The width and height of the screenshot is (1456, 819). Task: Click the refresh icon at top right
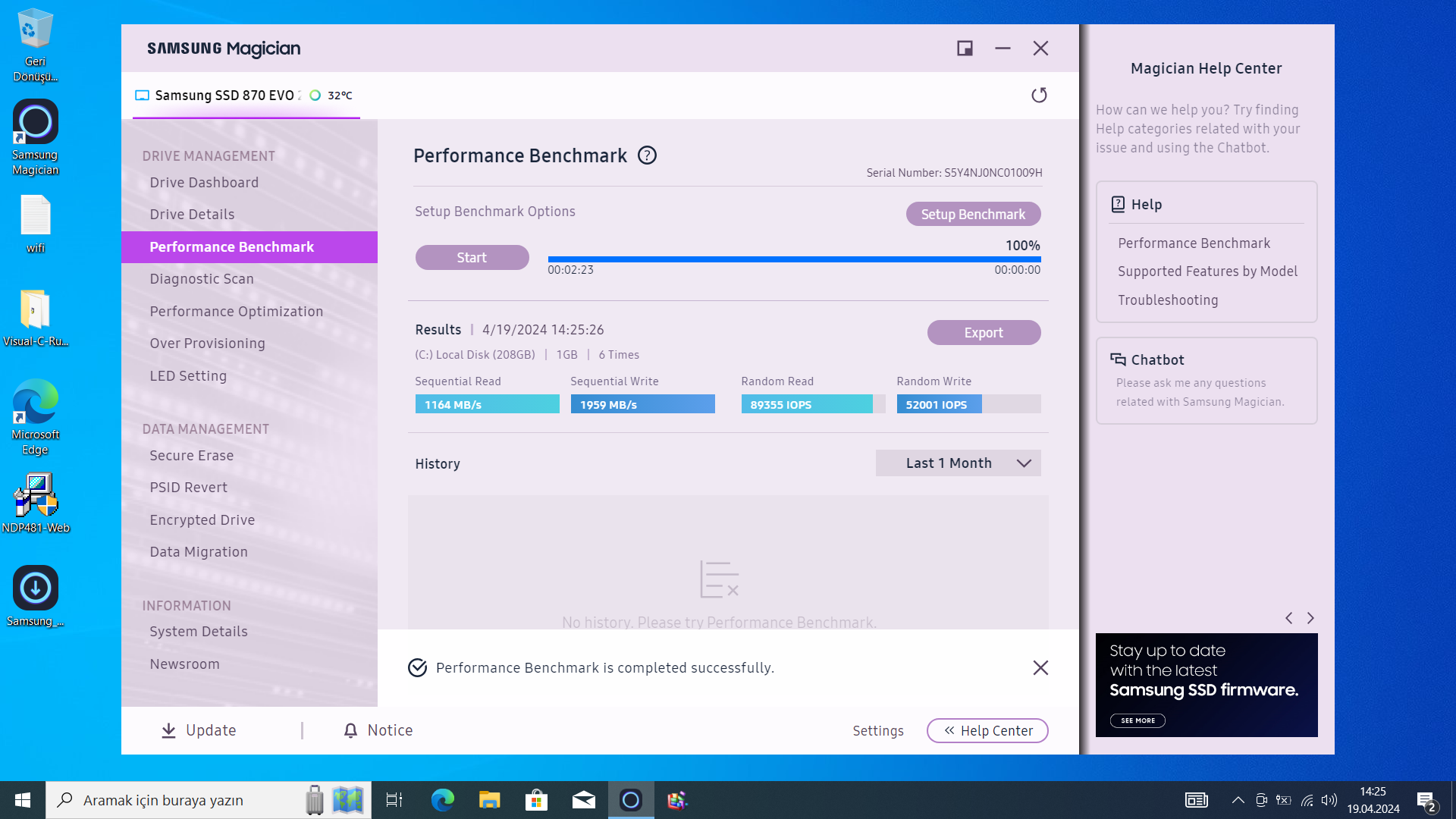1039,95
